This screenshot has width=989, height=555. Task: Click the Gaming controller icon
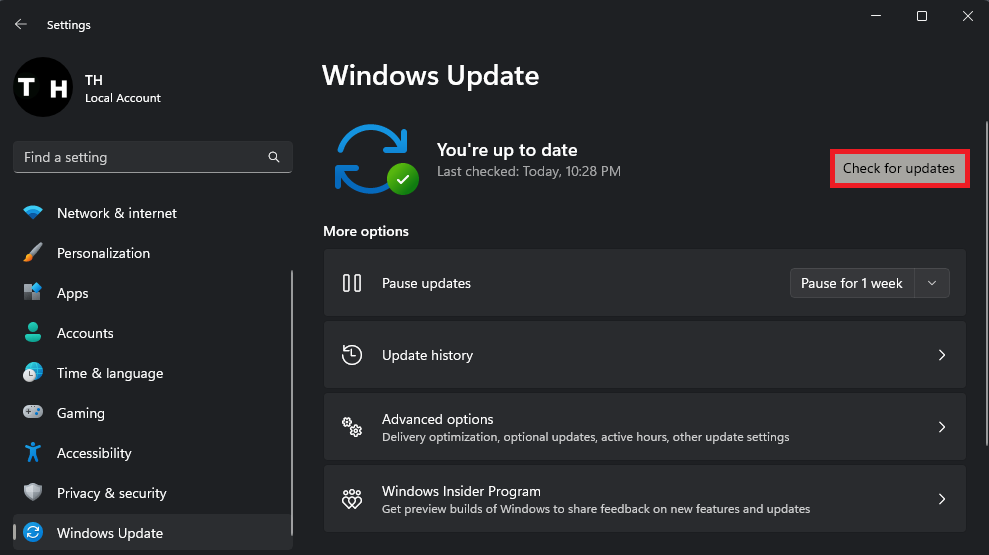[x=33, y=412]
